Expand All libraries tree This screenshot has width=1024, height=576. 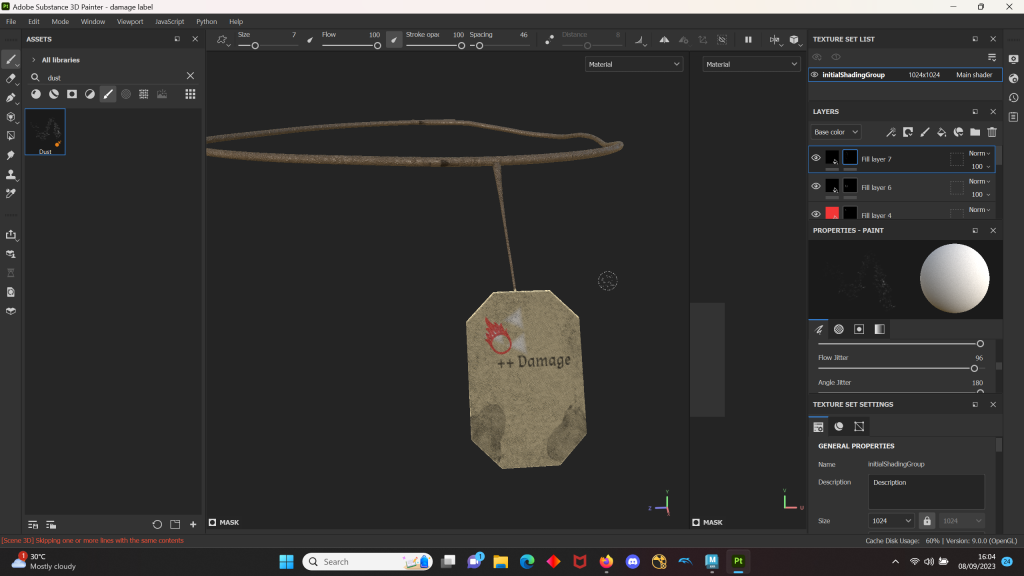pyautogui.click(x=34, y=60)
